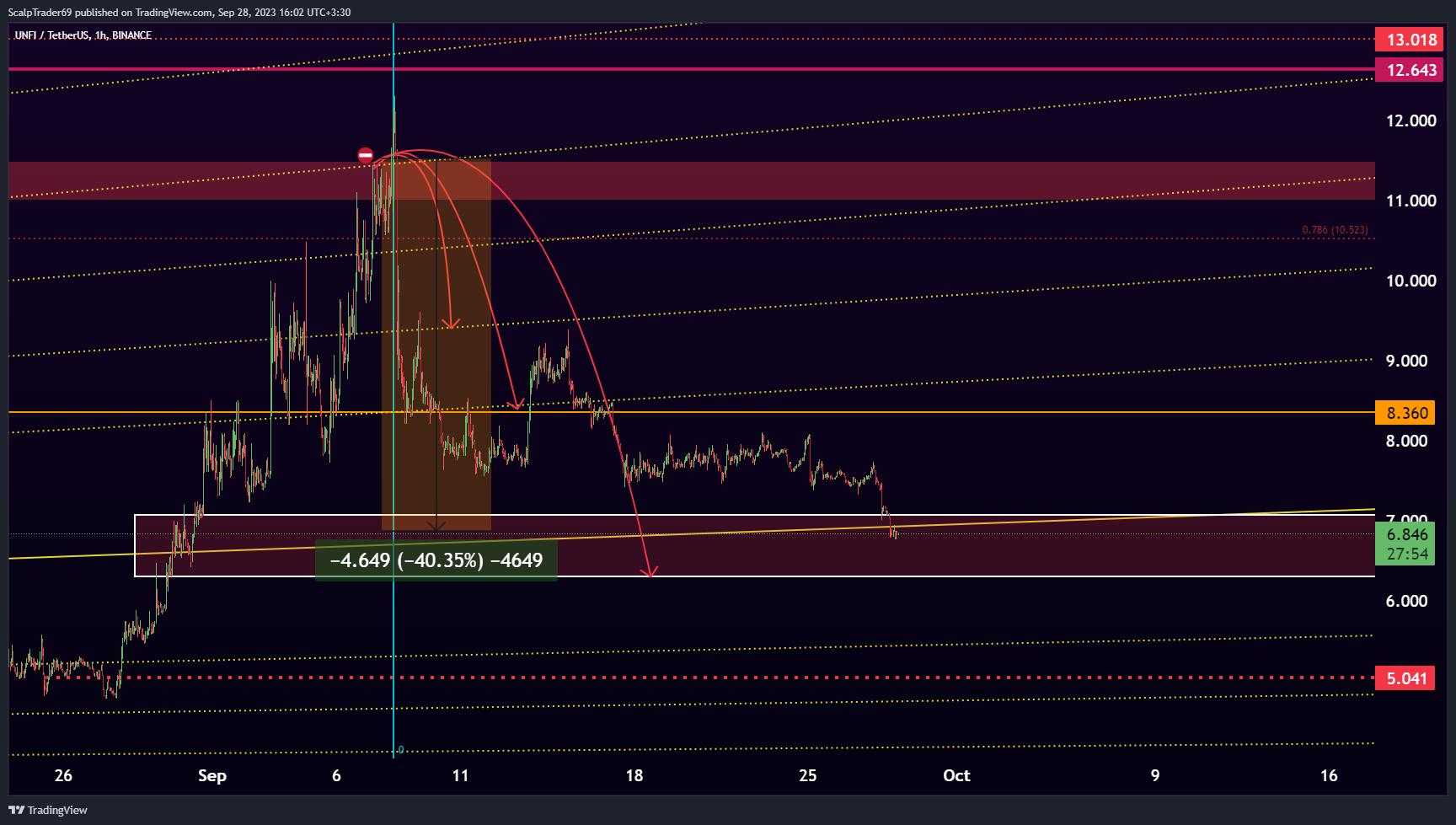
Task: Click the 9.000 price axis value
Action: click(1407, 361)
